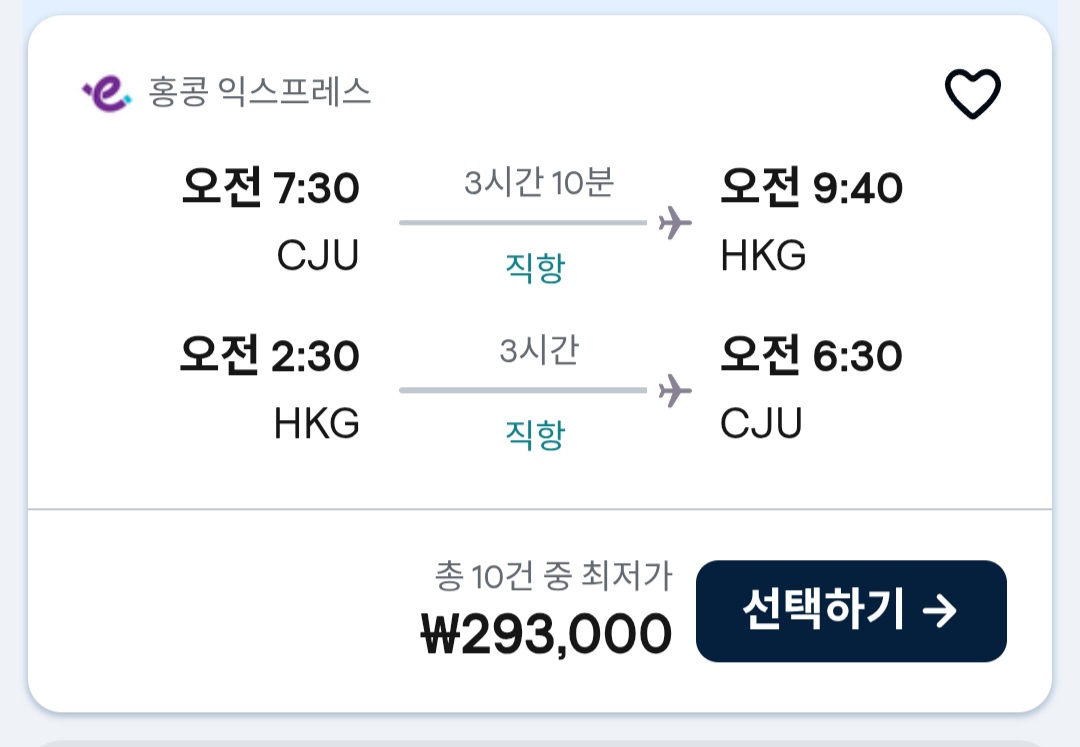Click the Hong Kong Express airline logo

pyautogui.click(x=106, y=94)
